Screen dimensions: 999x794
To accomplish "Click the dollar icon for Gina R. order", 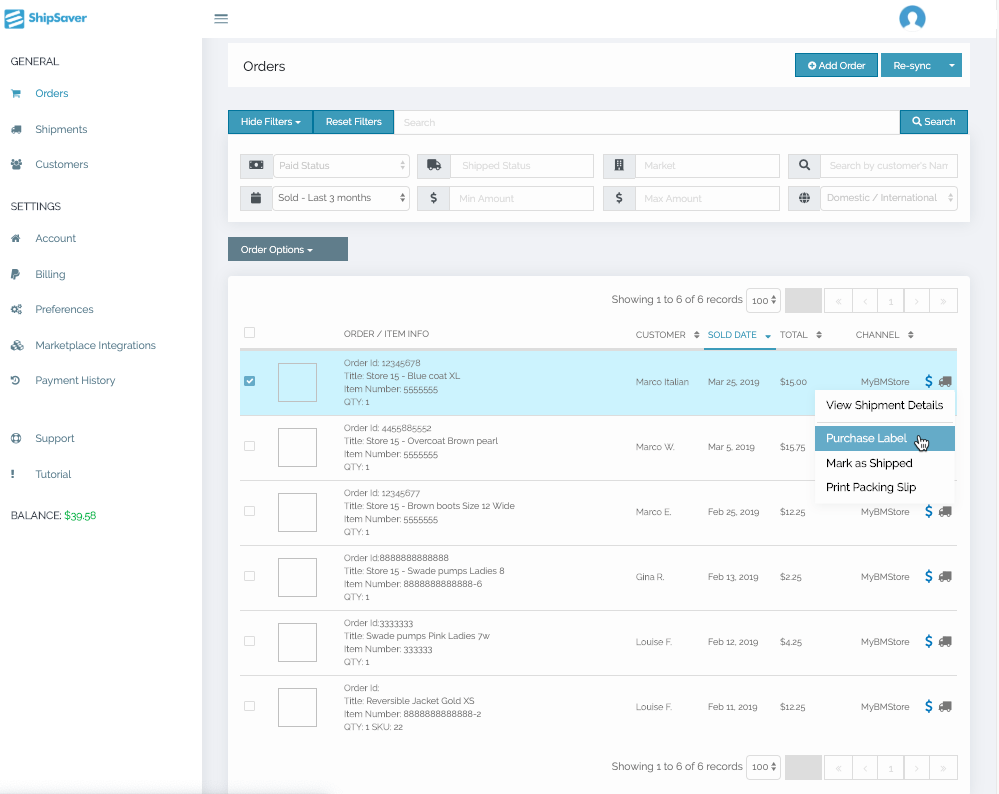I will point(928,576).
